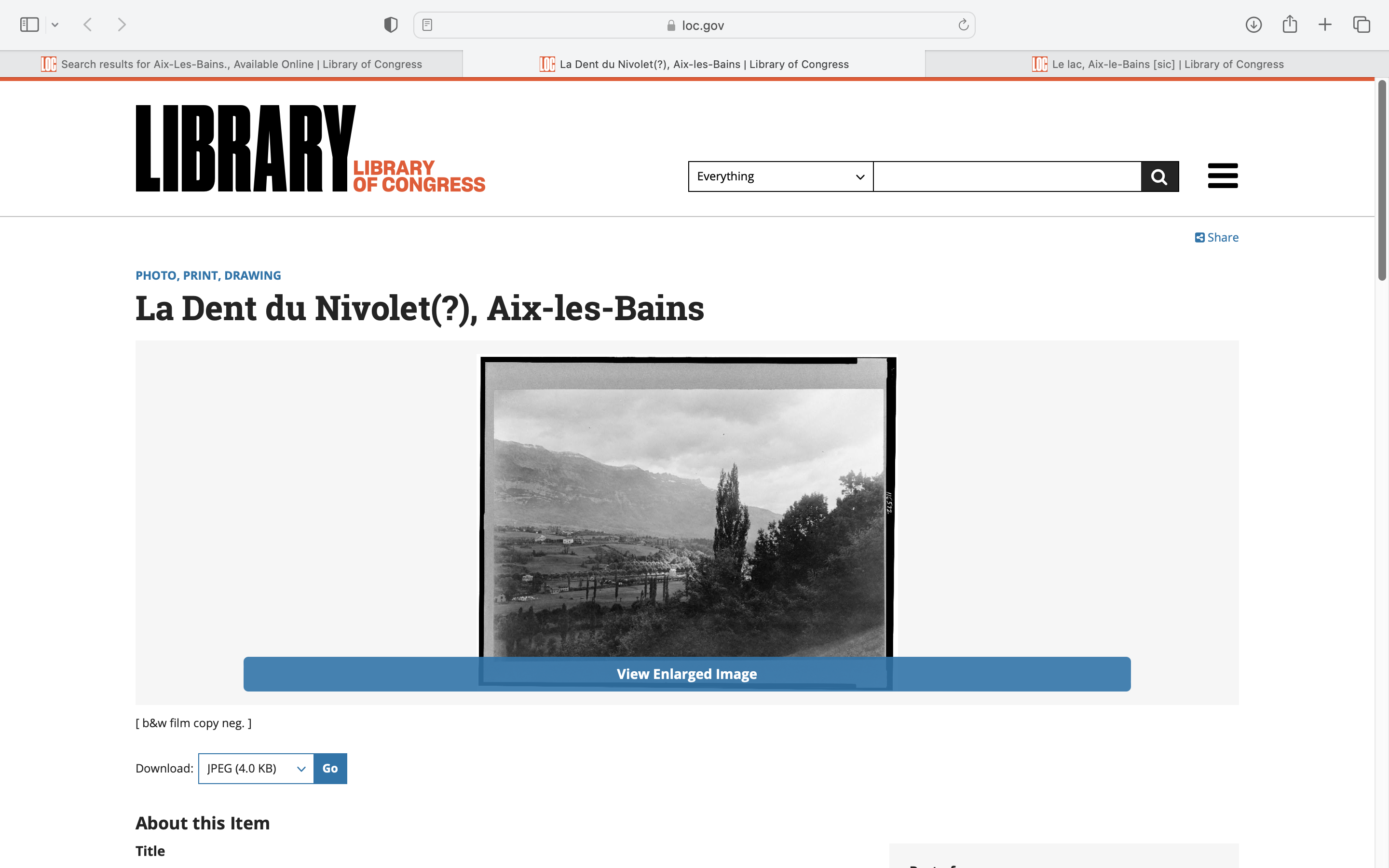Open the JPEG download format dropdown
Viewport: 1389px width, 868px height.
(256, 768)
